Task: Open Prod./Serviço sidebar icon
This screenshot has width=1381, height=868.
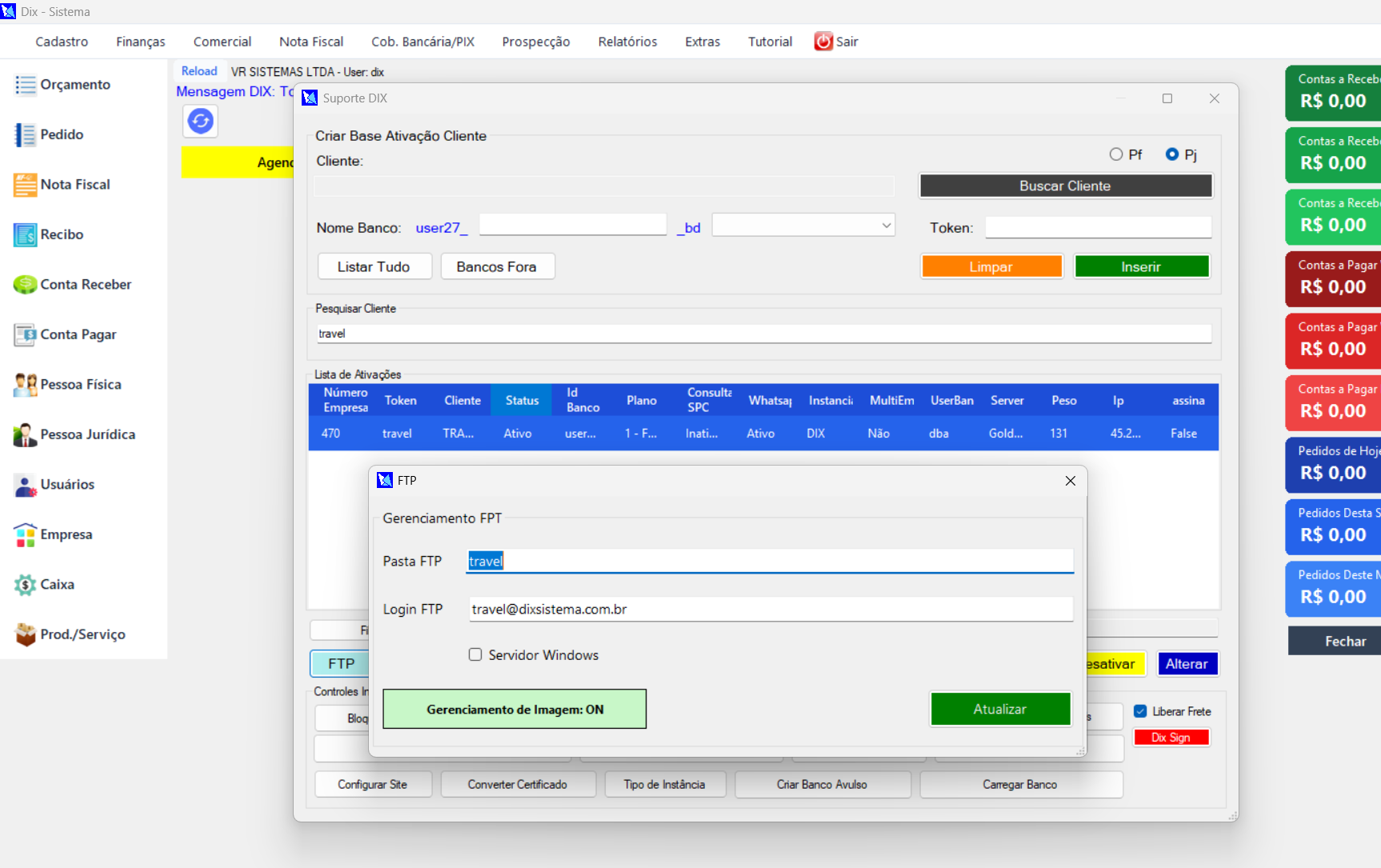Action: (x=26, y=634)
